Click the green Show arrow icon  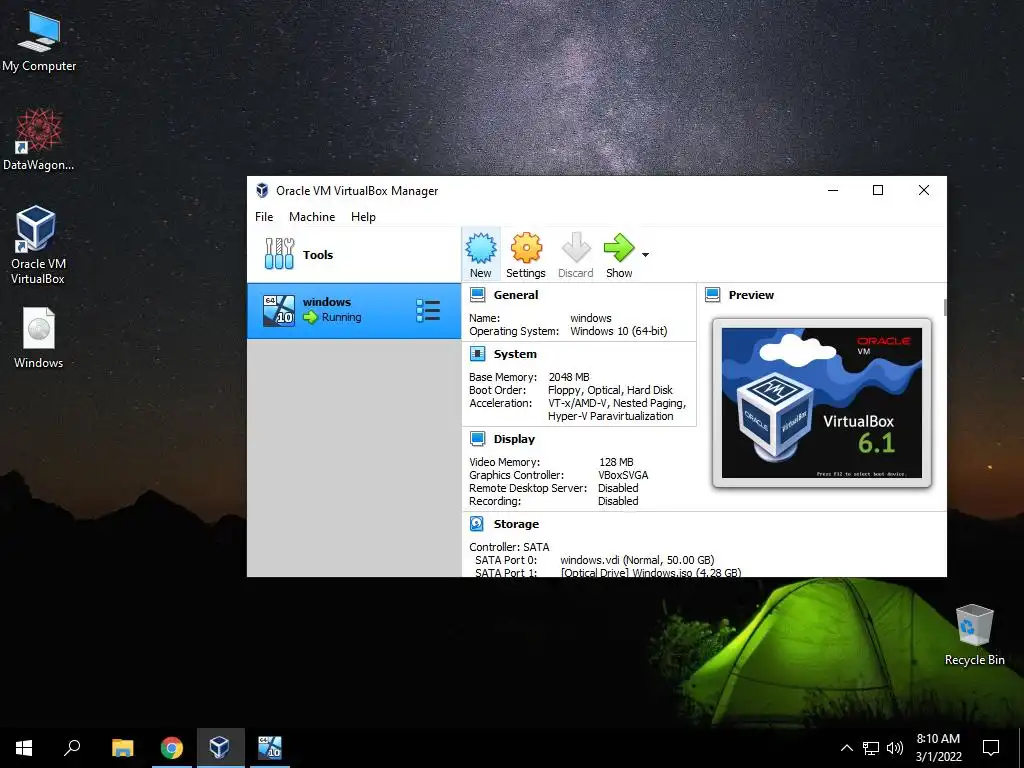point(618,248)
